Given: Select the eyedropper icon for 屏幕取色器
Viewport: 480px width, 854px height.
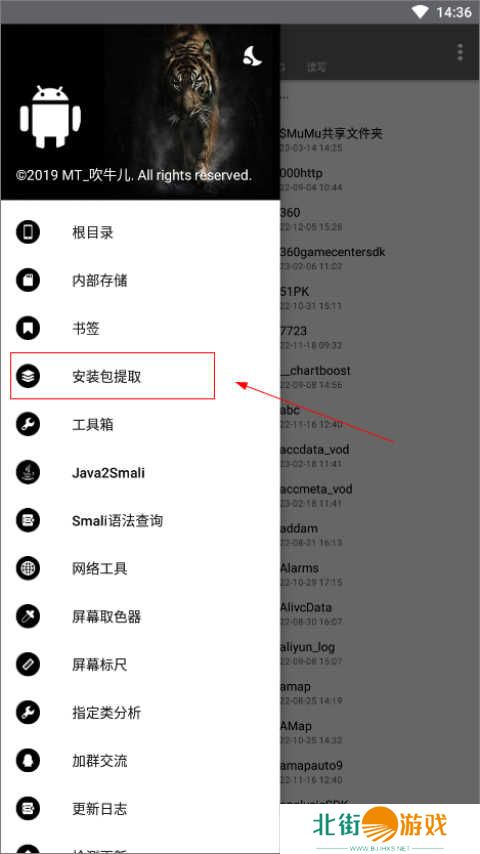Looking at the screenshot, I should (x=28, y=616).
